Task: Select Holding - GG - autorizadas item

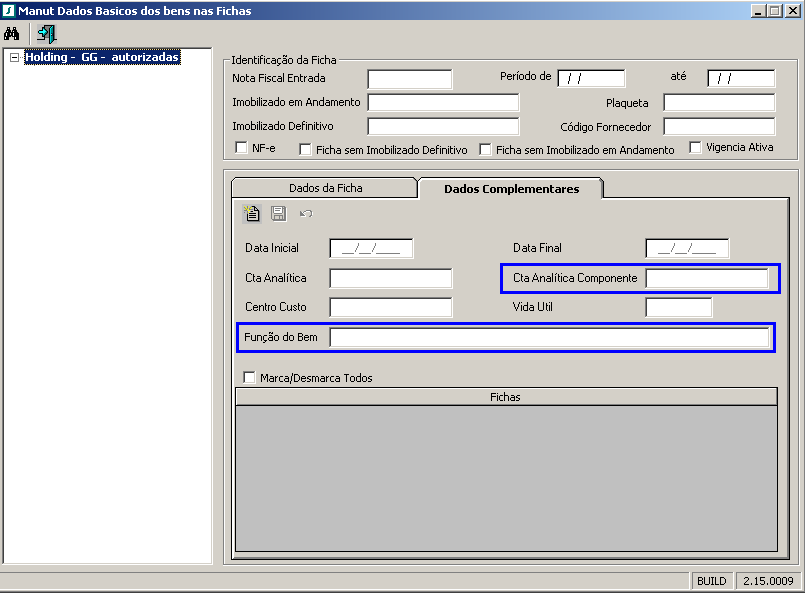Action: [x=102, y=58]
